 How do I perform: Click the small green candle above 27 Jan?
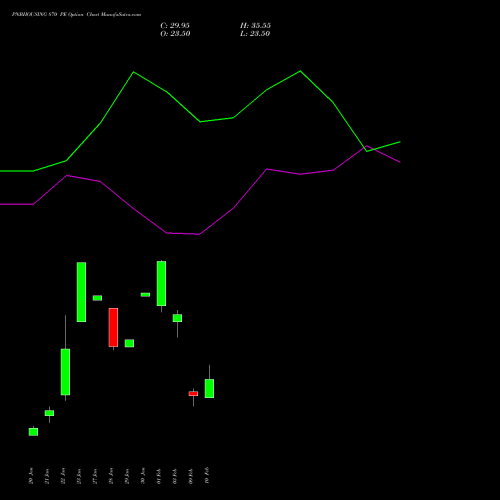97,298
